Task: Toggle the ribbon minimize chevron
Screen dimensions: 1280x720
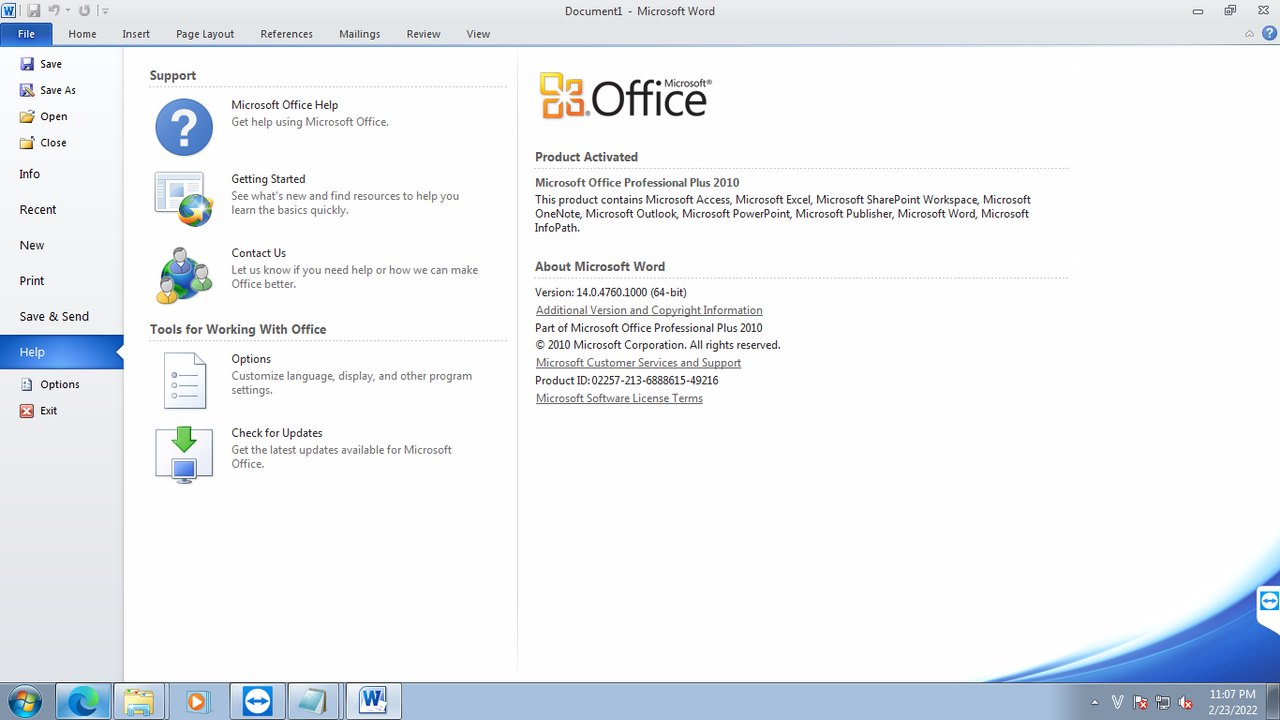Action: [x=1249, y=34]
